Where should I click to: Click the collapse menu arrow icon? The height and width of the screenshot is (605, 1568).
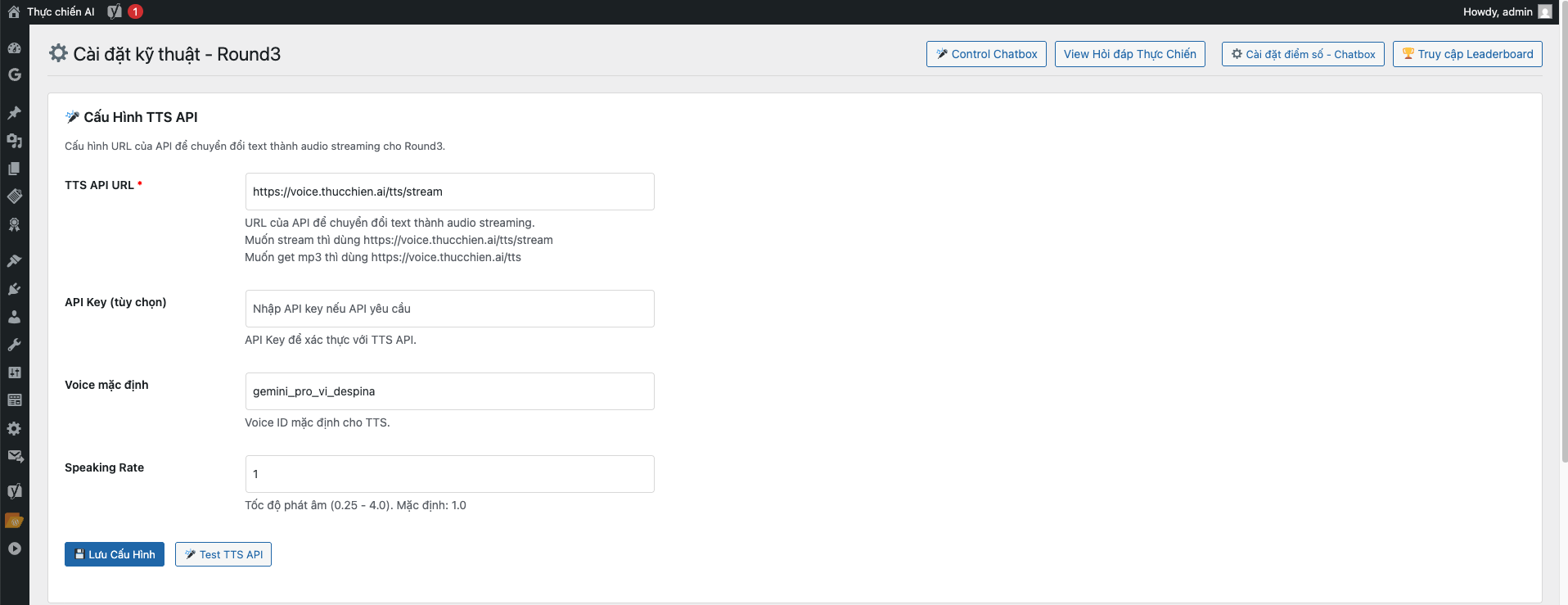14,549
